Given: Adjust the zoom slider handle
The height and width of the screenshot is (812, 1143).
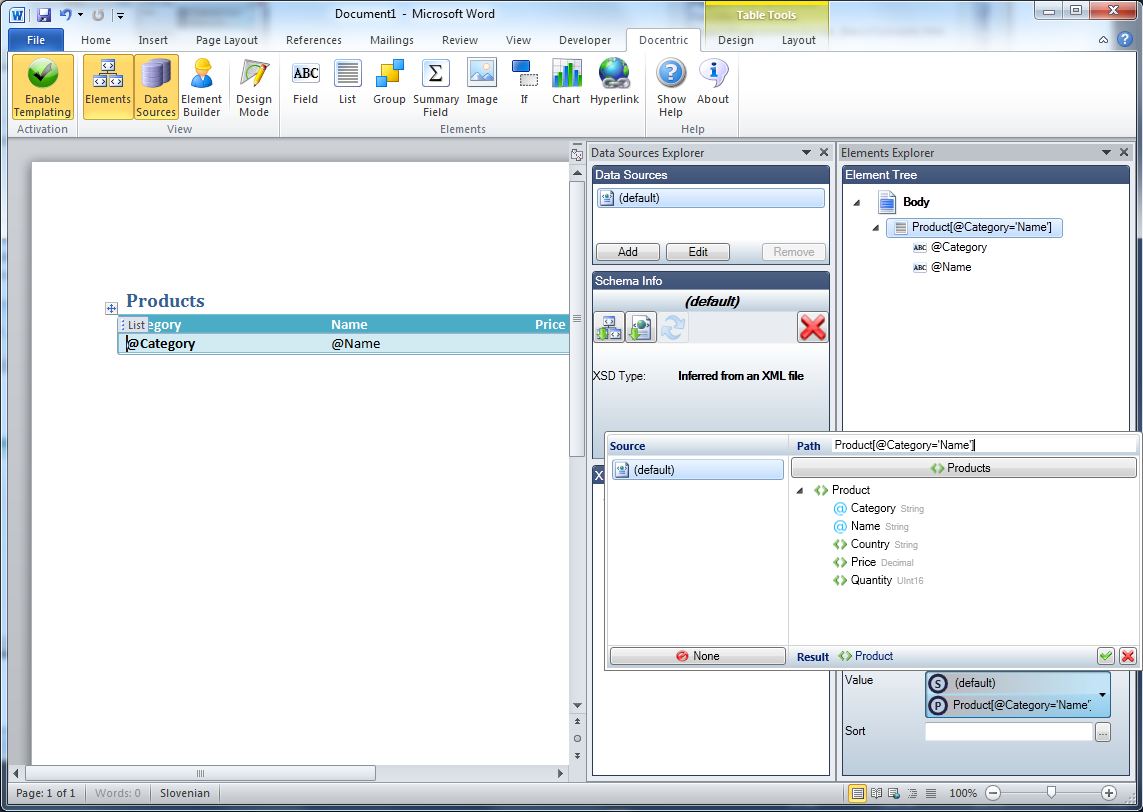Looking at the screenshot, I should 1051,793.
